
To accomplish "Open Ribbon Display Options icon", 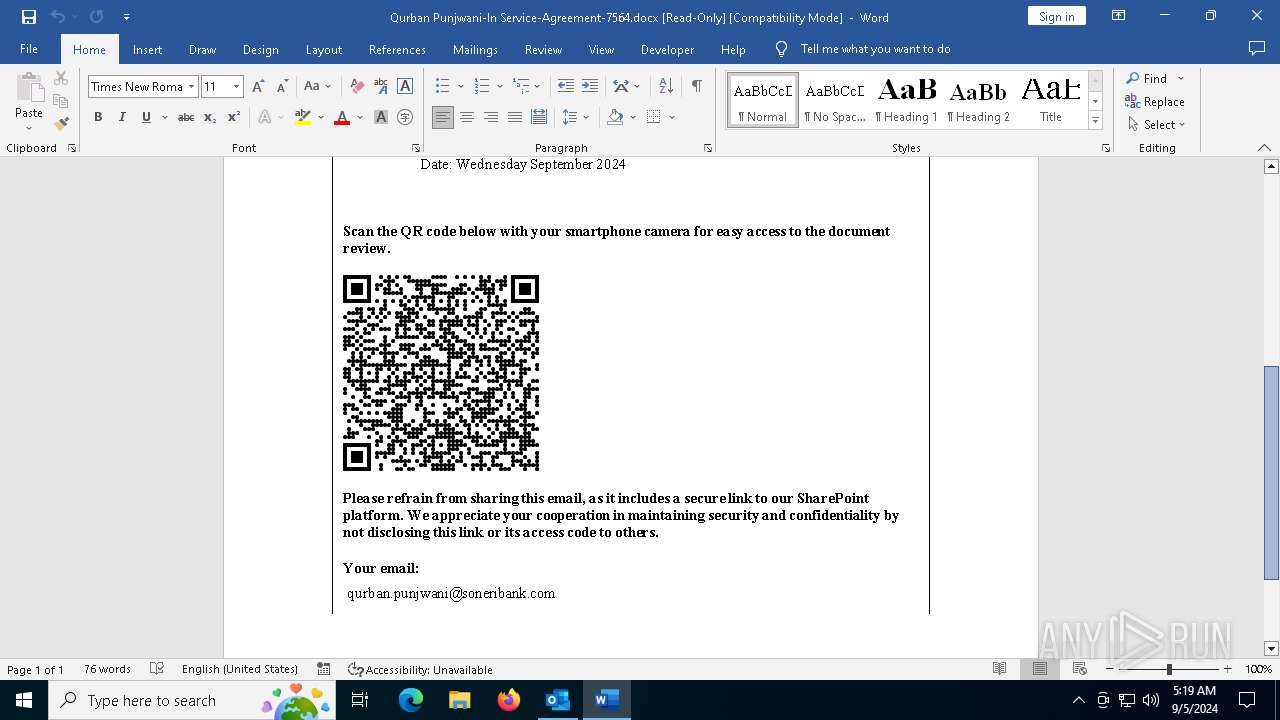I will pyautogui.click(x=1119, y=16).
